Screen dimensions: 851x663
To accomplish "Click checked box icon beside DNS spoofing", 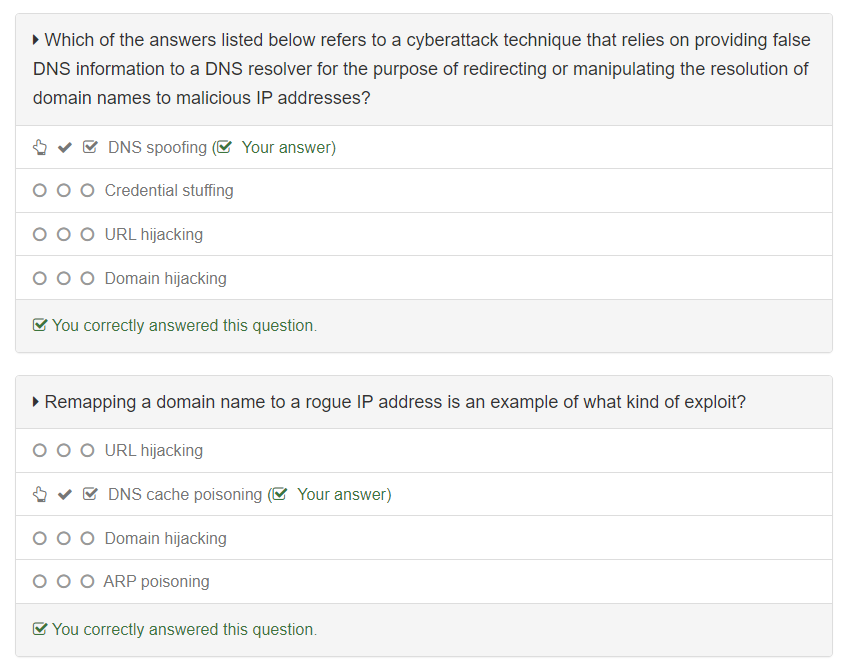I will 89,148.
